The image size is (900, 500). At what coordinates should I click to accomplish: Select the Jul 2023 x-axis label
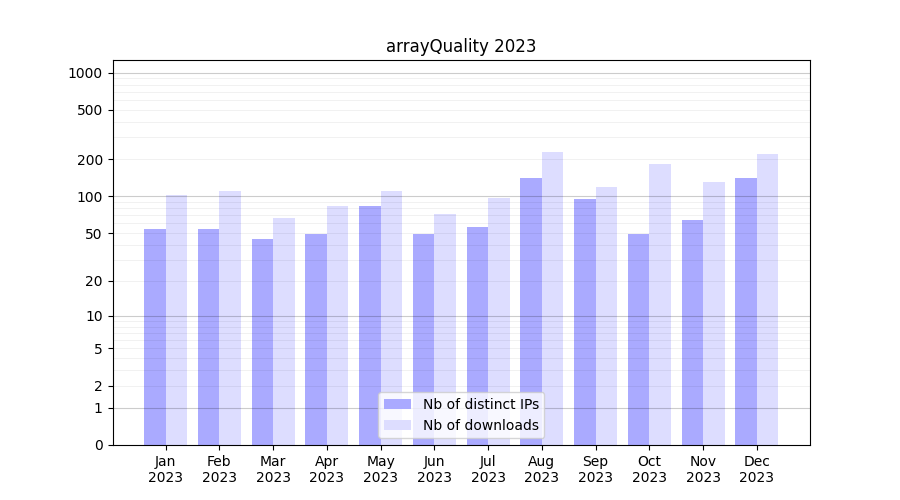[x=488, y=469]
